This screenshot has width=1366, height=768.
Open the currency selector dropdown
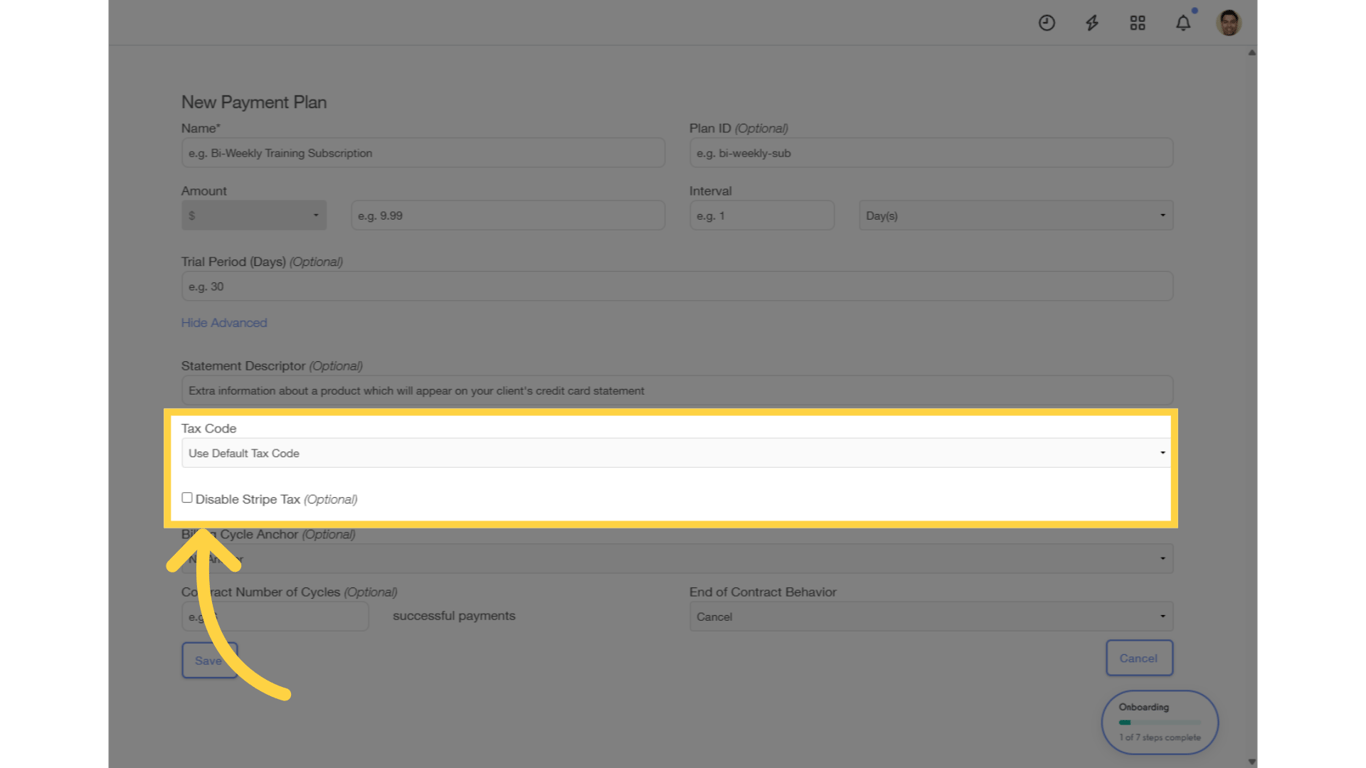[x=253, y=215]
